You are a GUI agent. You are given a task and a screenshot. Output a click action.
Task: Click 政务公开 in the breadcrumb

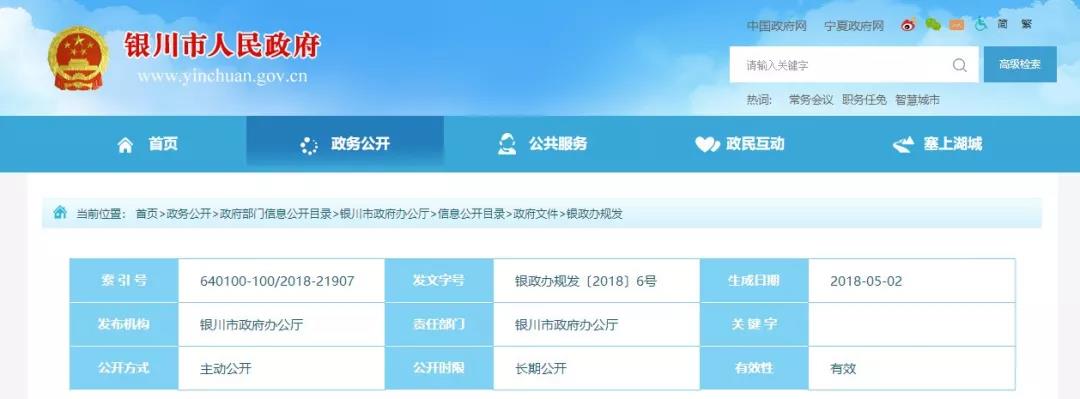pos(189,214)
